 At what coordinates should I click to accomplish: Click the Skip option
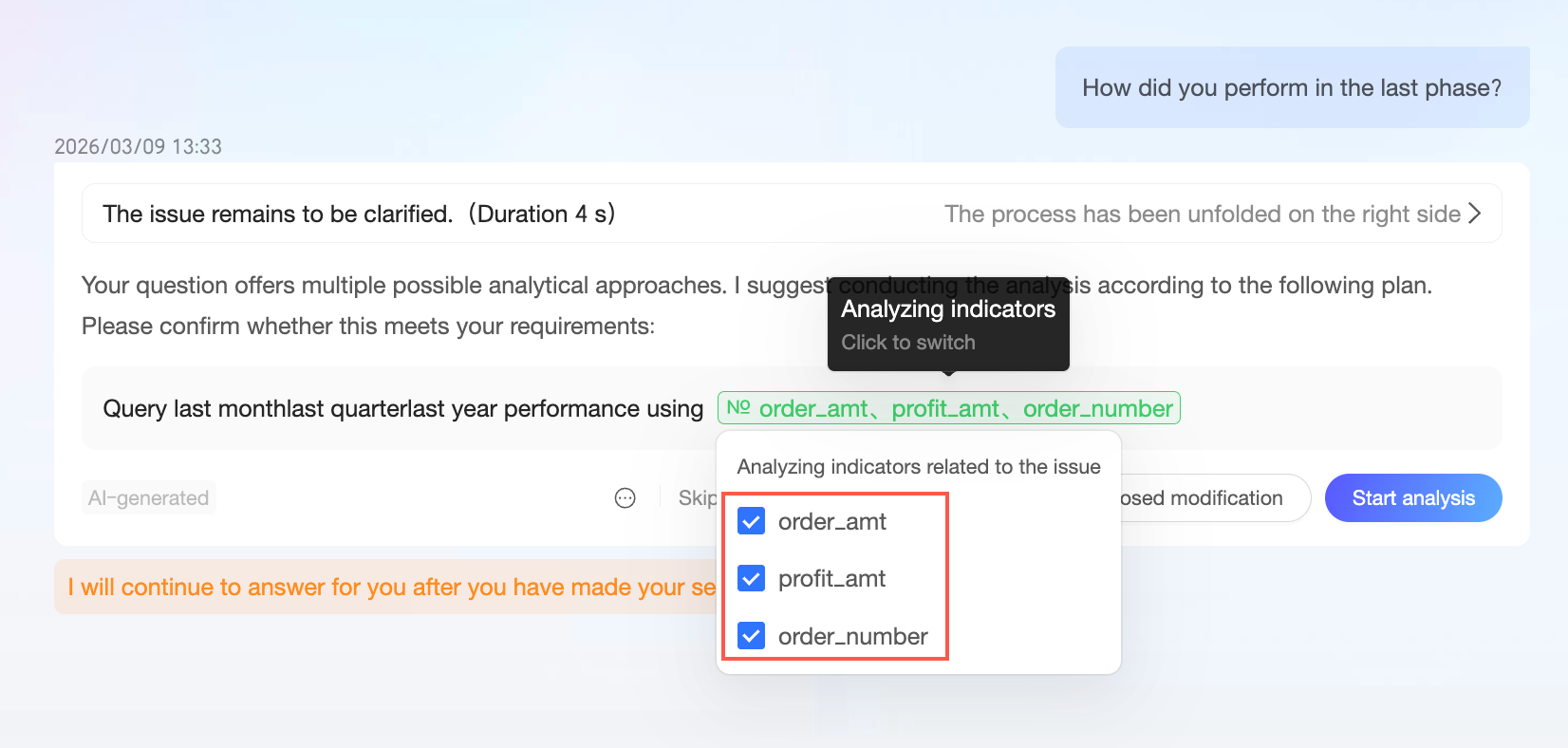coord(697,498)
